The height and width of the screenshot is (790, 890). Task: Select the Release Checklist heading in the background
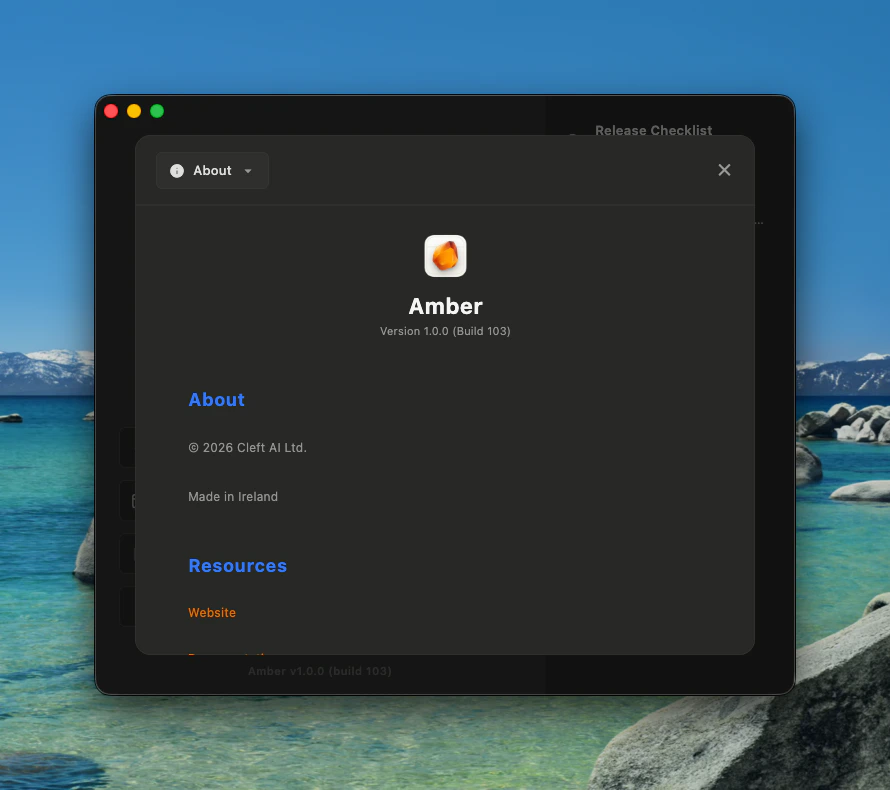[x=653, y=130]
